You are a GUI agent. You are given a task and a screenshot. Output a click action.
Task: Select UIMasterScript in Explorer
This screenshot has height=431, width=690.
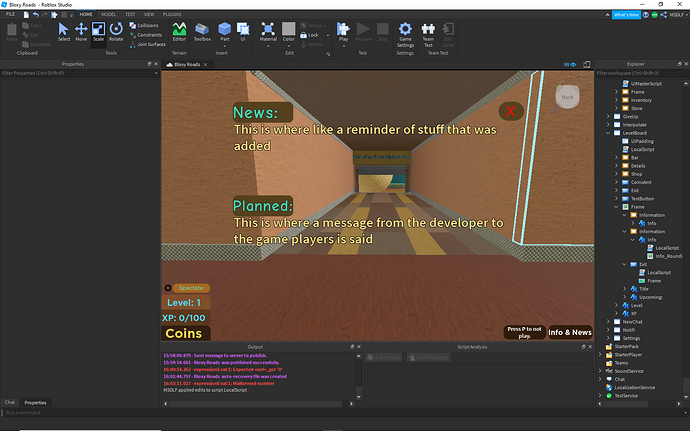pyautogui.click(x=642, y=84)
